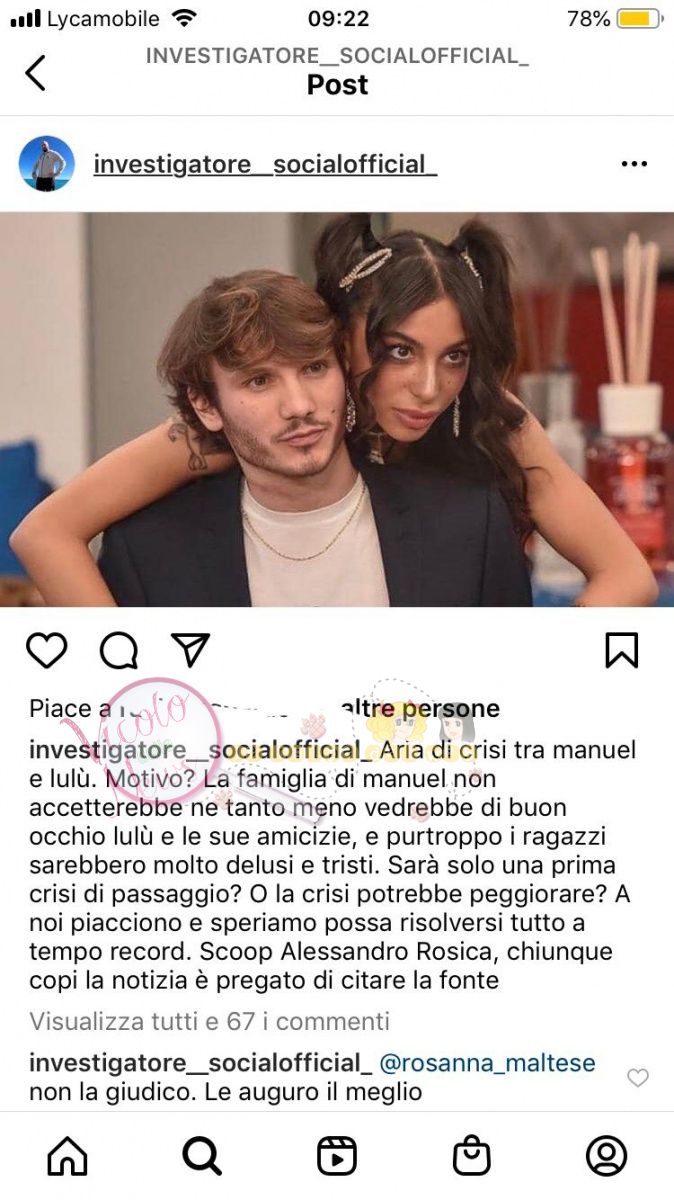
Task: Open the Profile tab
Action: [x=606, y=1156]
